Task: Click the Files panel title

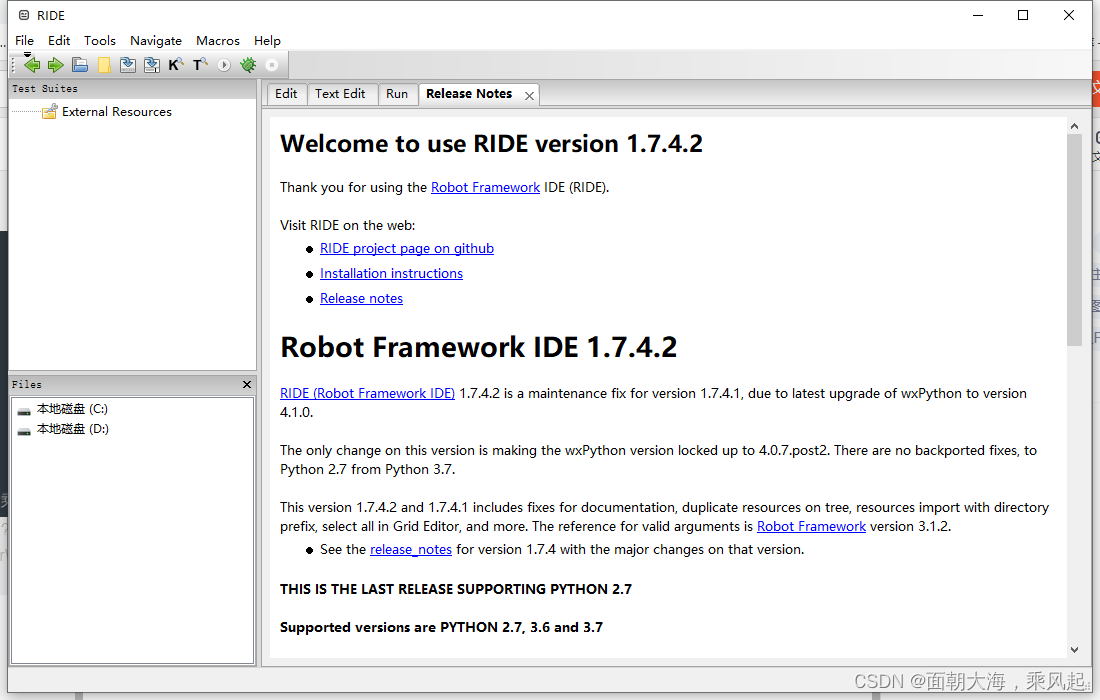Action: 27,384
